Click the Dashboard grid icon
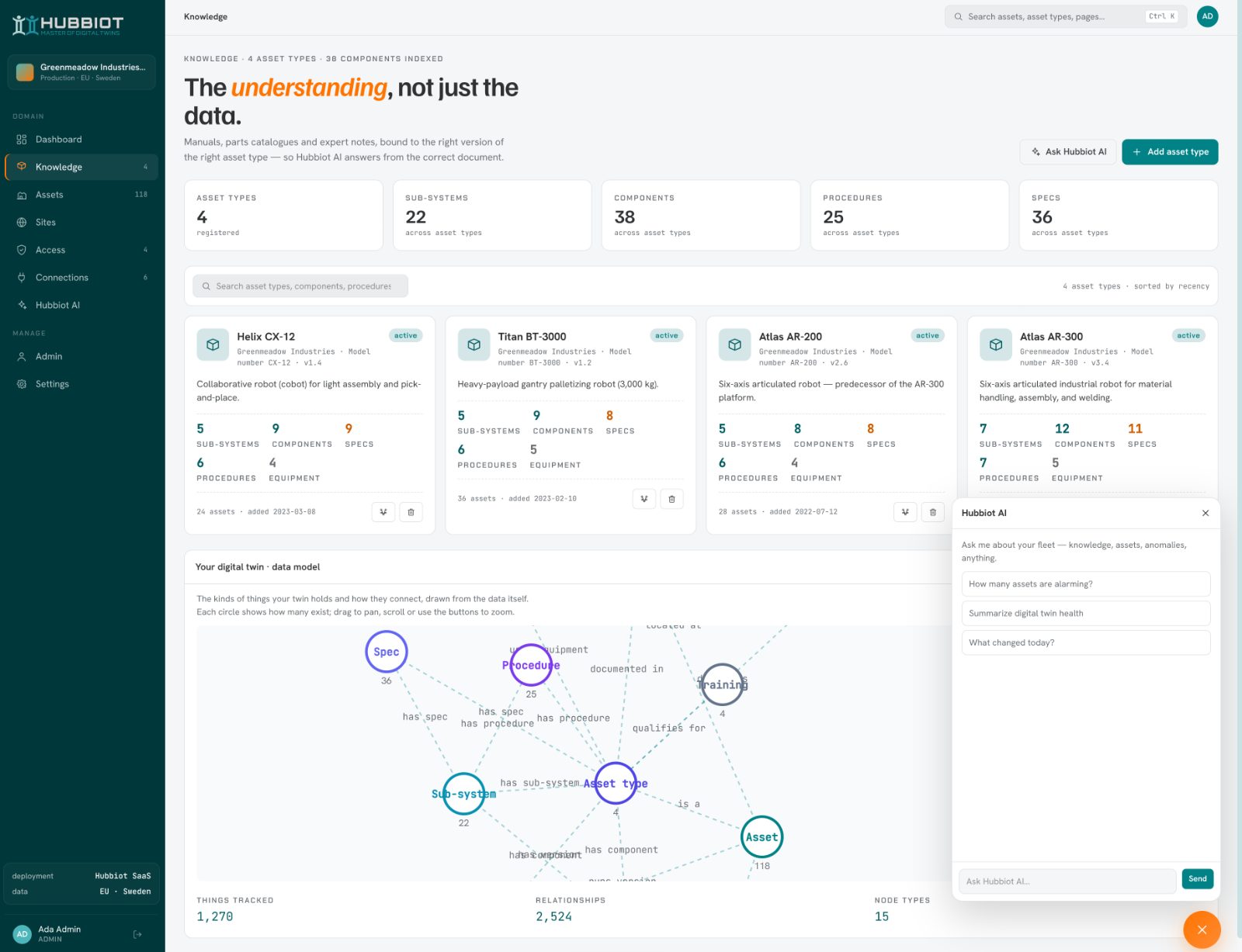 (22, 140)
